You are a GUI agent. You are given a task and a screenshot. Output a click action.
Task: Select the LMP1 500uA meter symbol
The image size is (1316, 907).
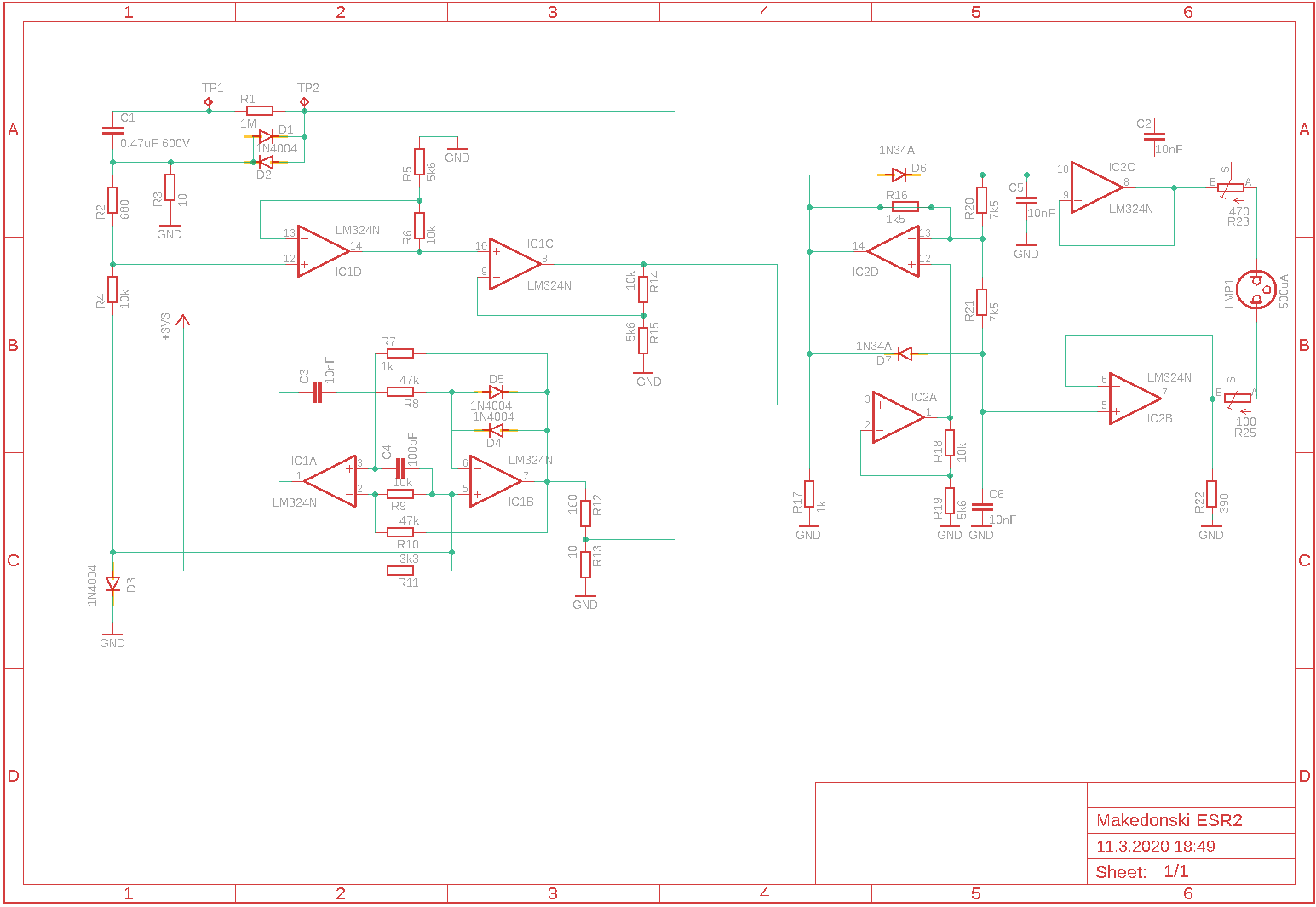(x=1256, y=290)
